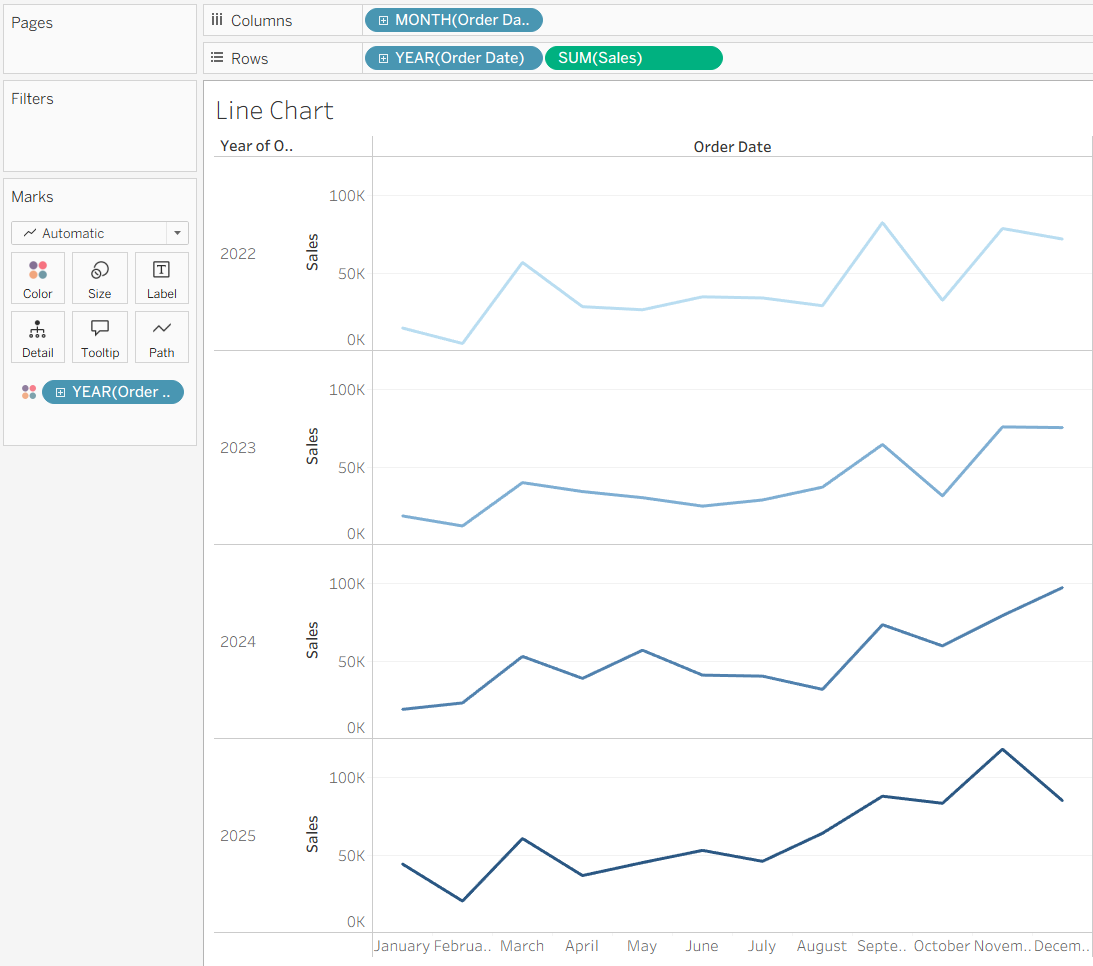This screenshot has width=1093, height=966.
Task: Click the Rows shelf icon
Action: (217, 58)
